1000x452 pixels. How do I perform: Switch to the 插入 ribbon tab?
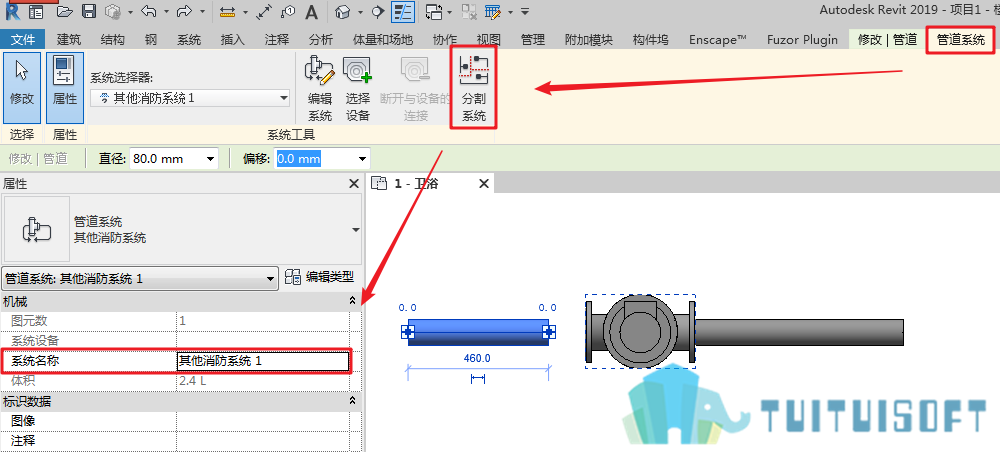point(233,40)
